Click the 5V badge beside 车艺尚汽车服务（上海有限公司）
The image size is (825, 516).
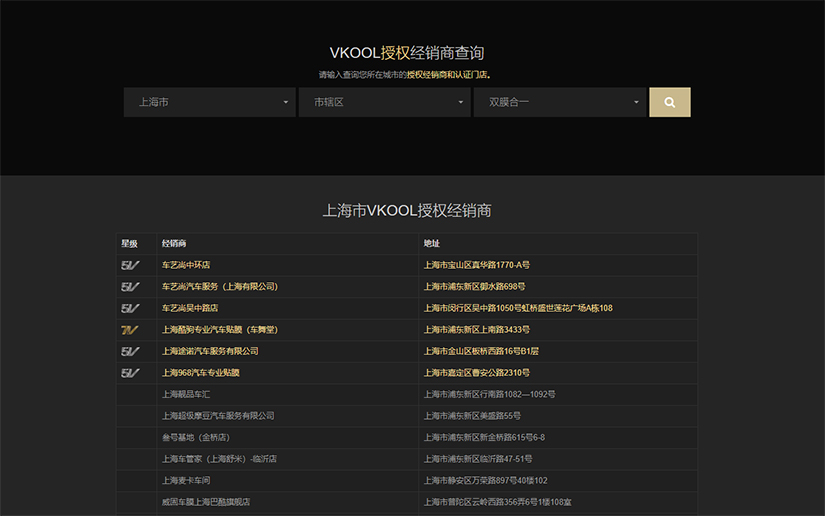pos(130,287)
